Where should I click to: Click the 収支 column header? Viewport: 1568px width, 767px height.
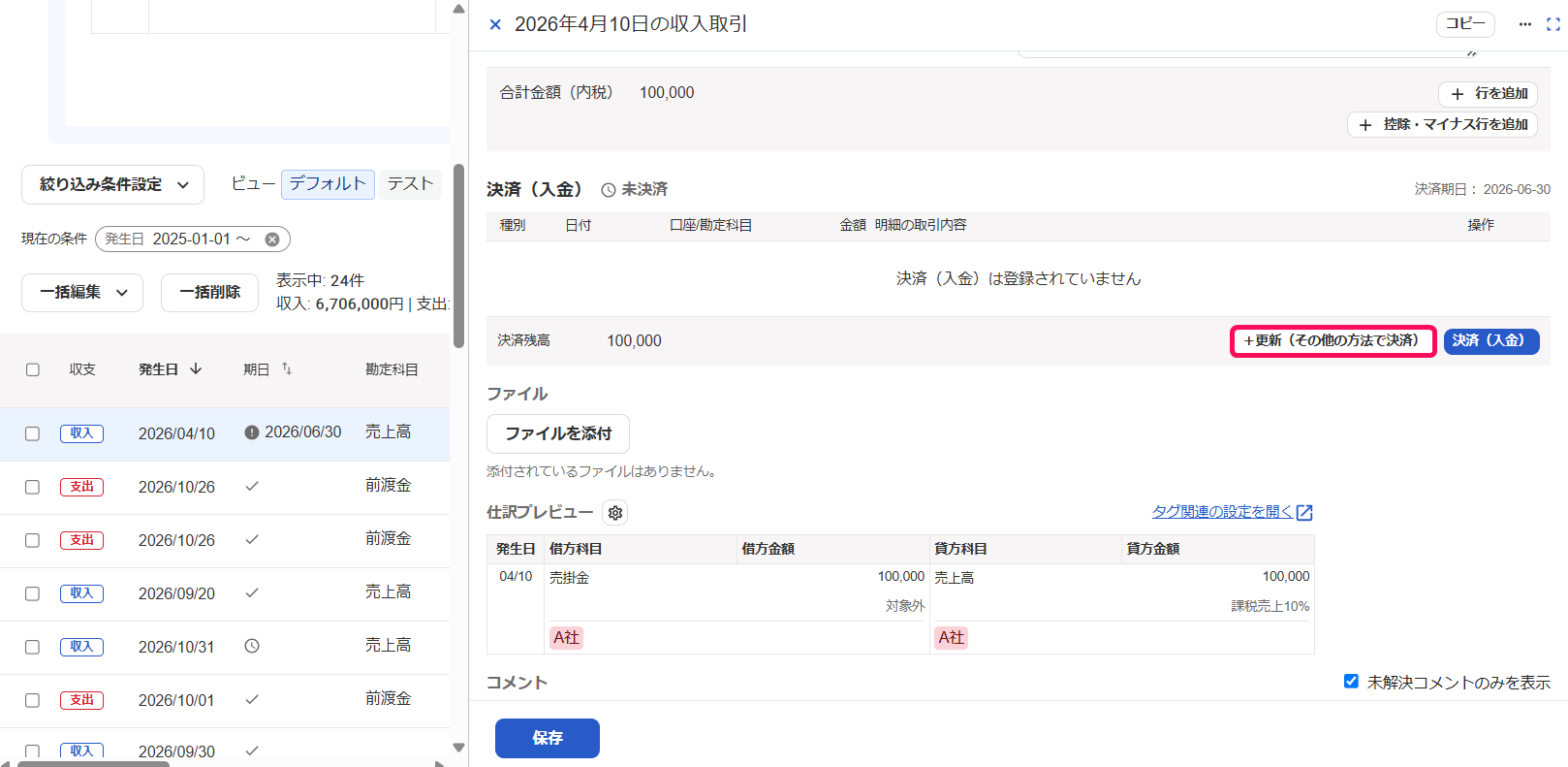[x=82, y=369]
